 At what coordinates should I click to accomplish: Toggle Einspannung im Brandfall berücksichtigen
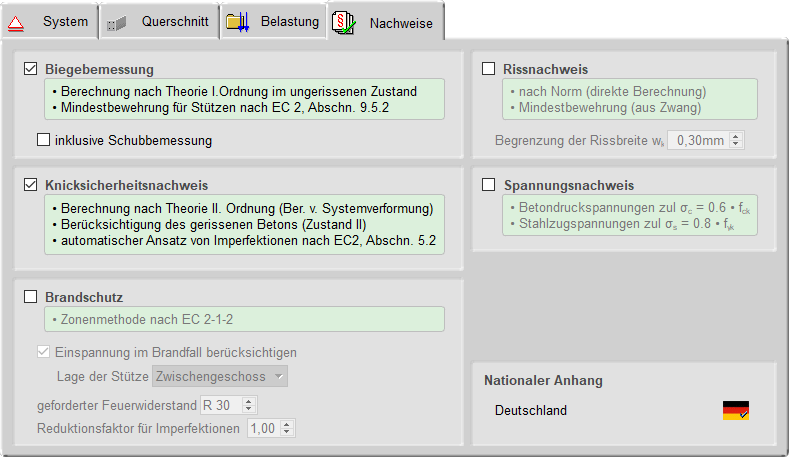(x=43, y=352)
